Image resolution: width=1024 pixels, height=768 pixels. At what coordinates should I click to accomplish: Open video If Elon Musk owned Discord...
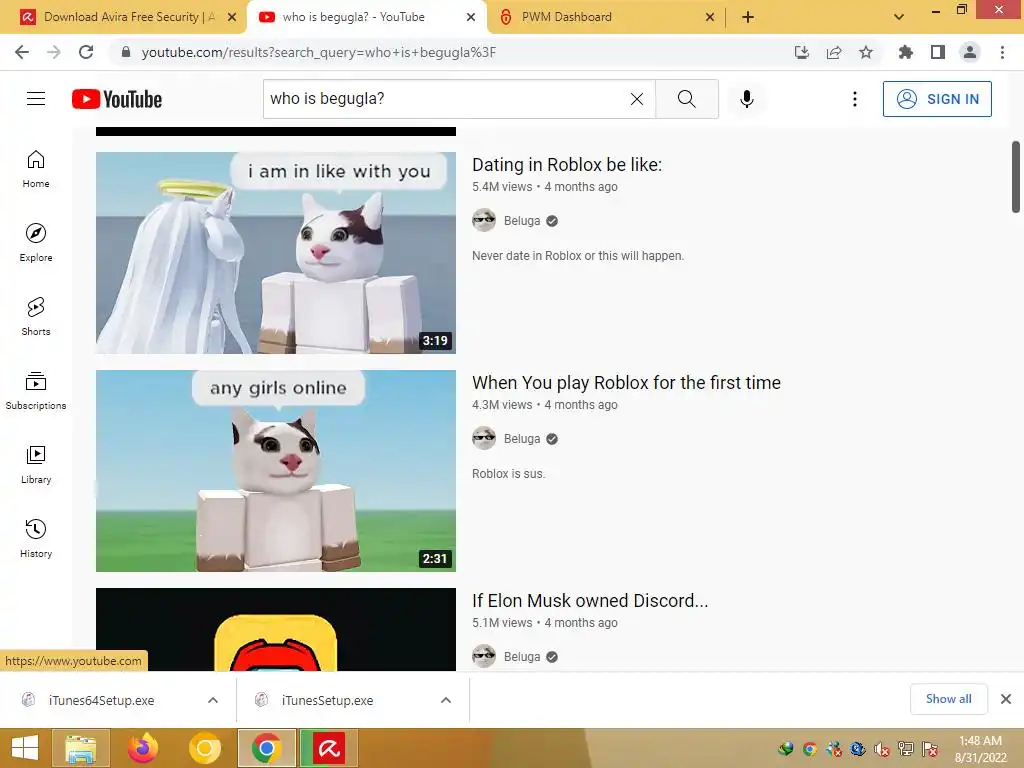590,600
